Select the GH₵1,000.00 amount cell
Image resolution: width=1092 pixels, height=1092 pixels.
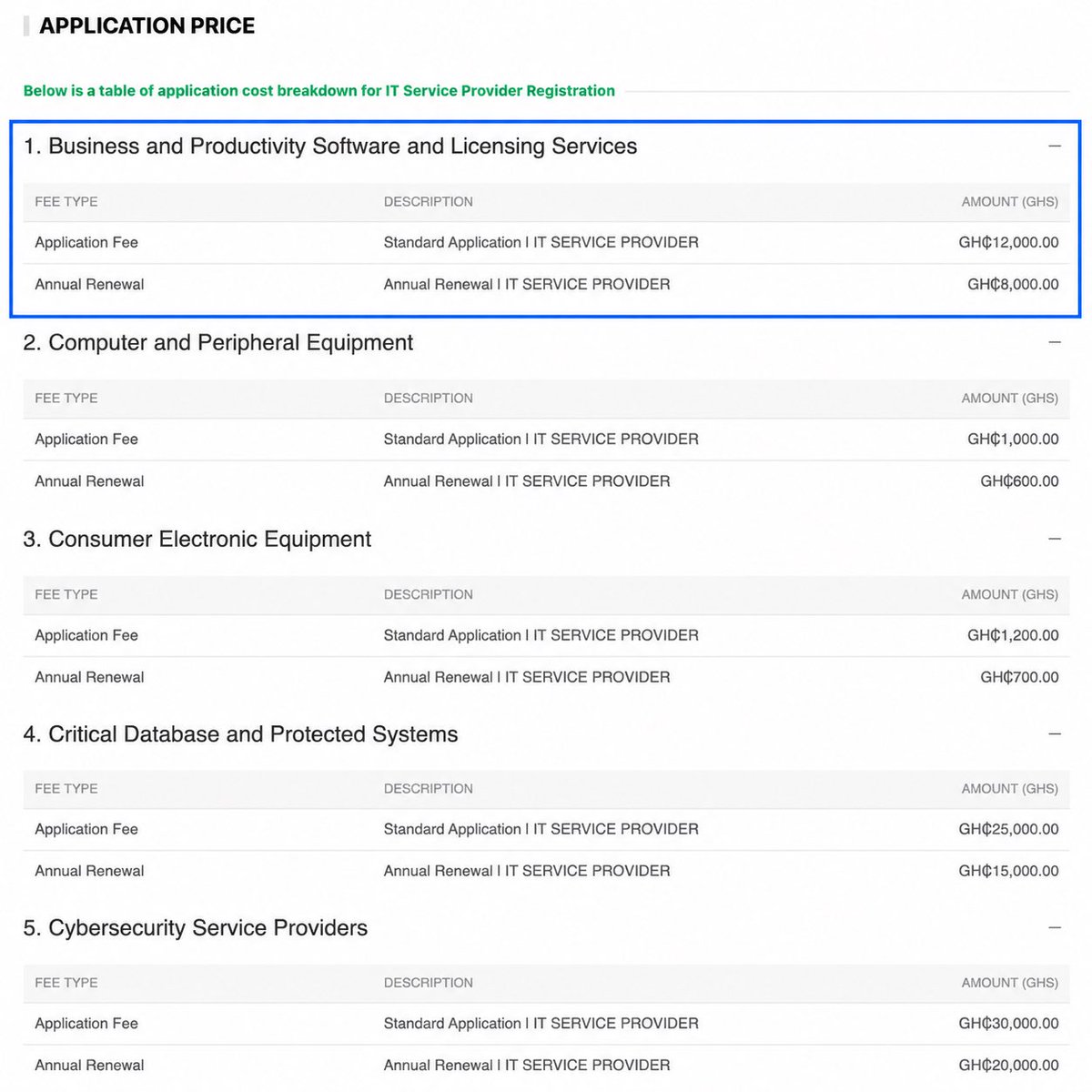pyautogui.click(x=1013, y=440)
